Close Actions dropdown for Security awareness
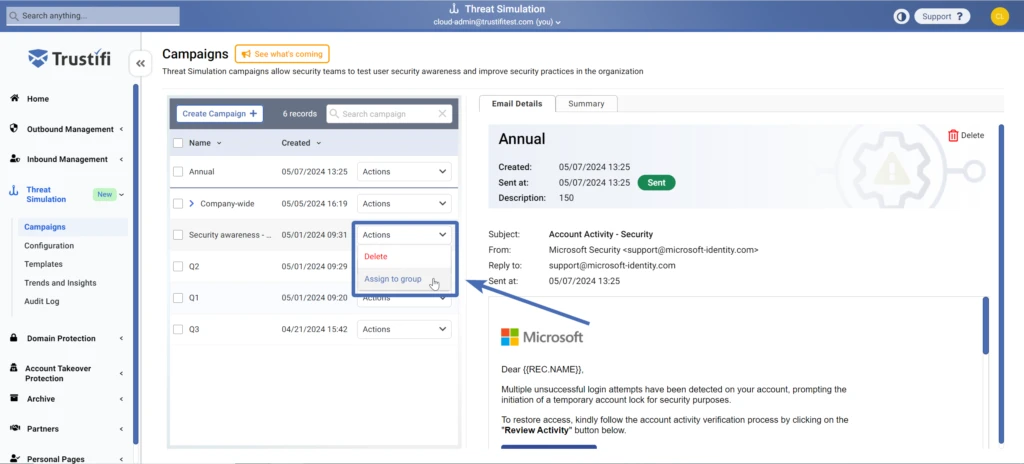This screenshot has width=1024, height=464. tap(404, 235)
